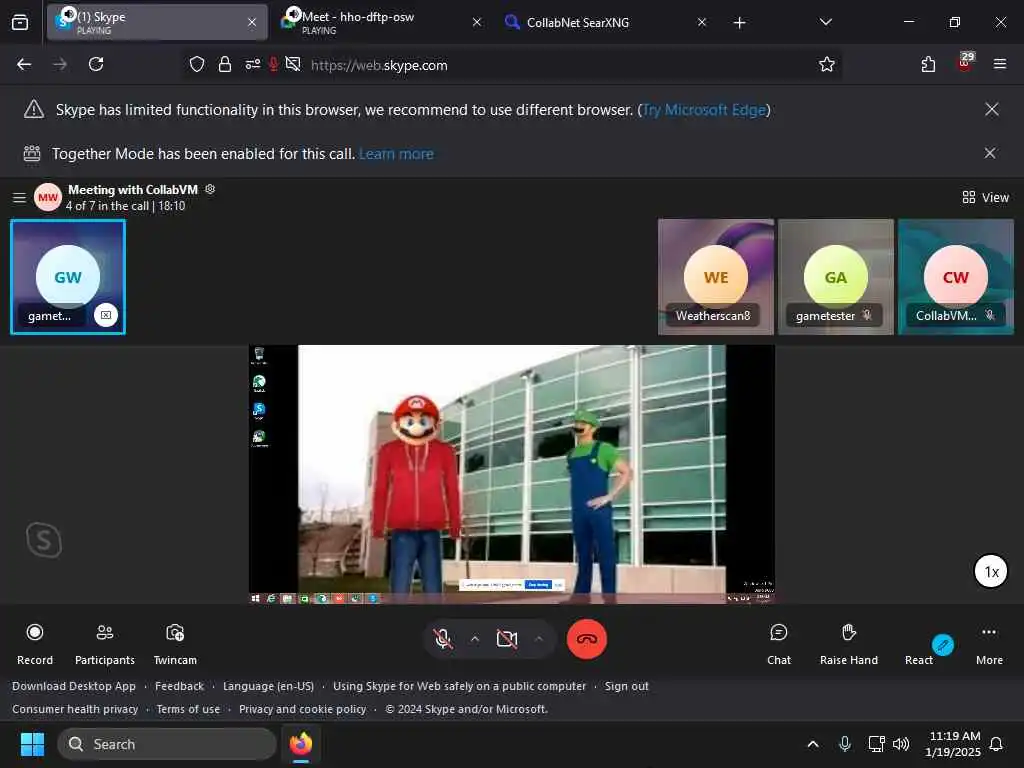Open the More options menu
The width and height of the screenshot is (1024, 768).
pyautogui.click(x=989, y=643)
